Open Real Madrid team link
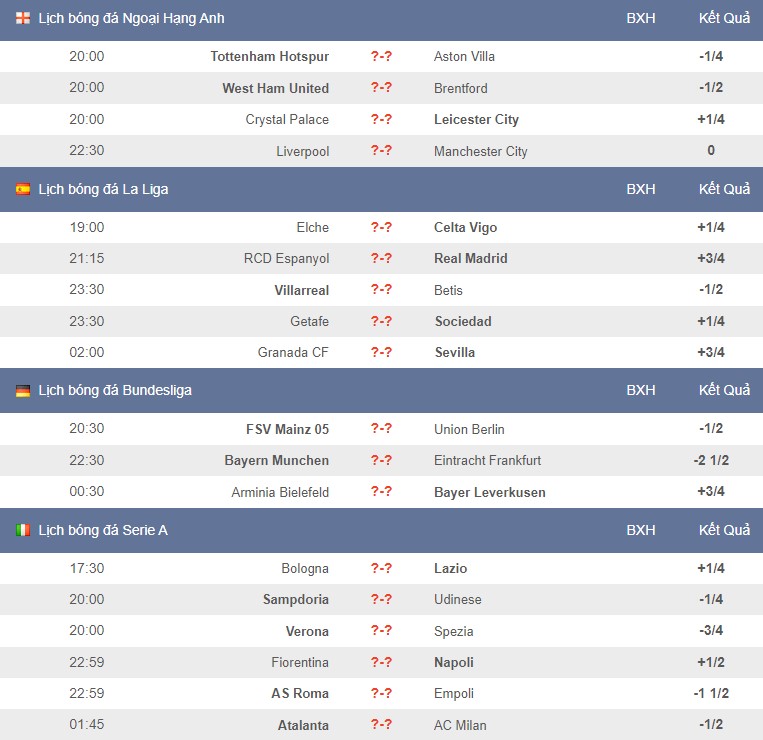Image resolution: width=763 pixels, height=740 pixels. (471, 258)
